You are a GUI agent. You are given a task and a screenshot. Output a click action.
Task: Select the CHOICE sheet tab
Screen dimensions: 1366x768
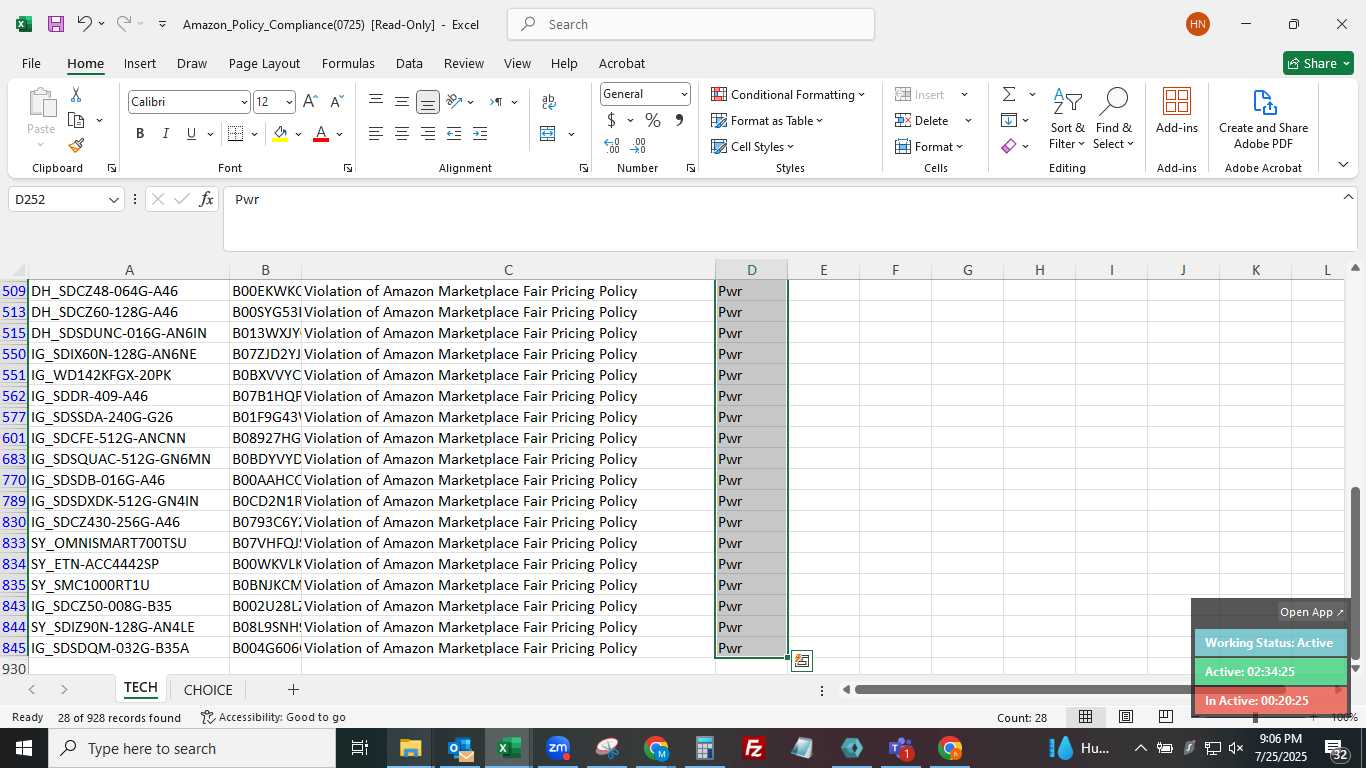[208, 690]
